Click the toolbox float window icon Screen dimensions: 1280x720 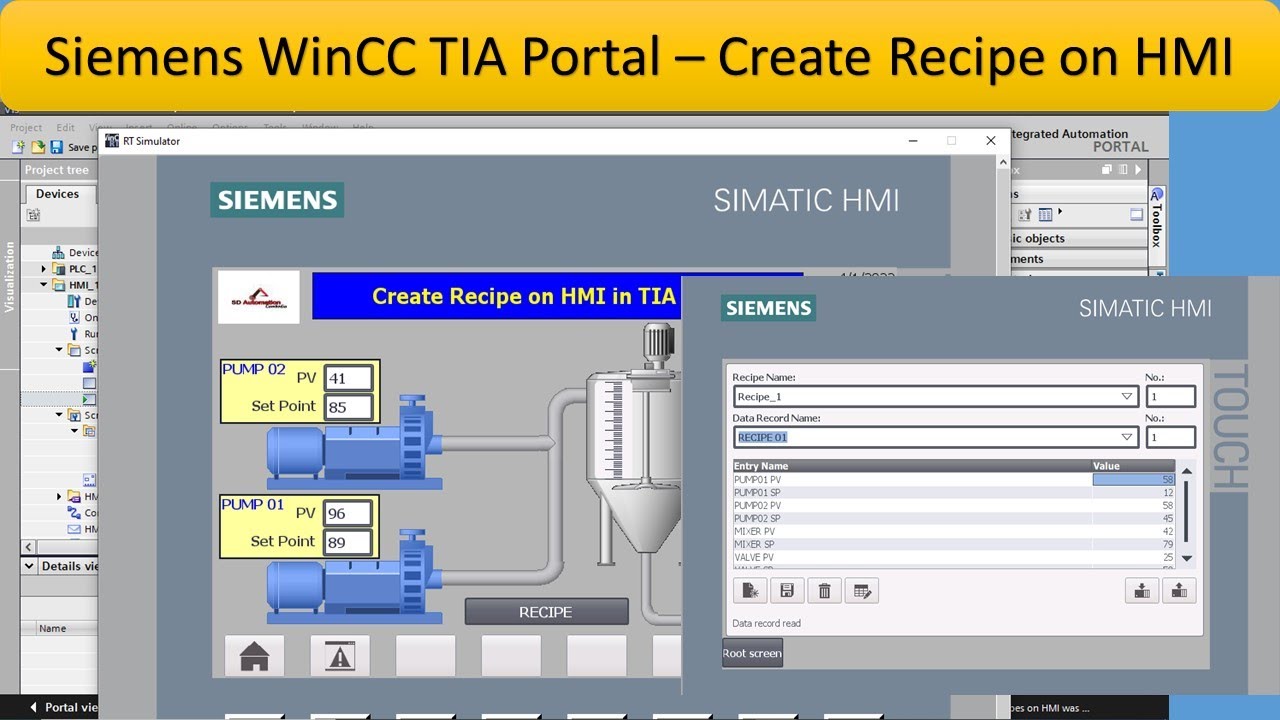[1107, 170]
